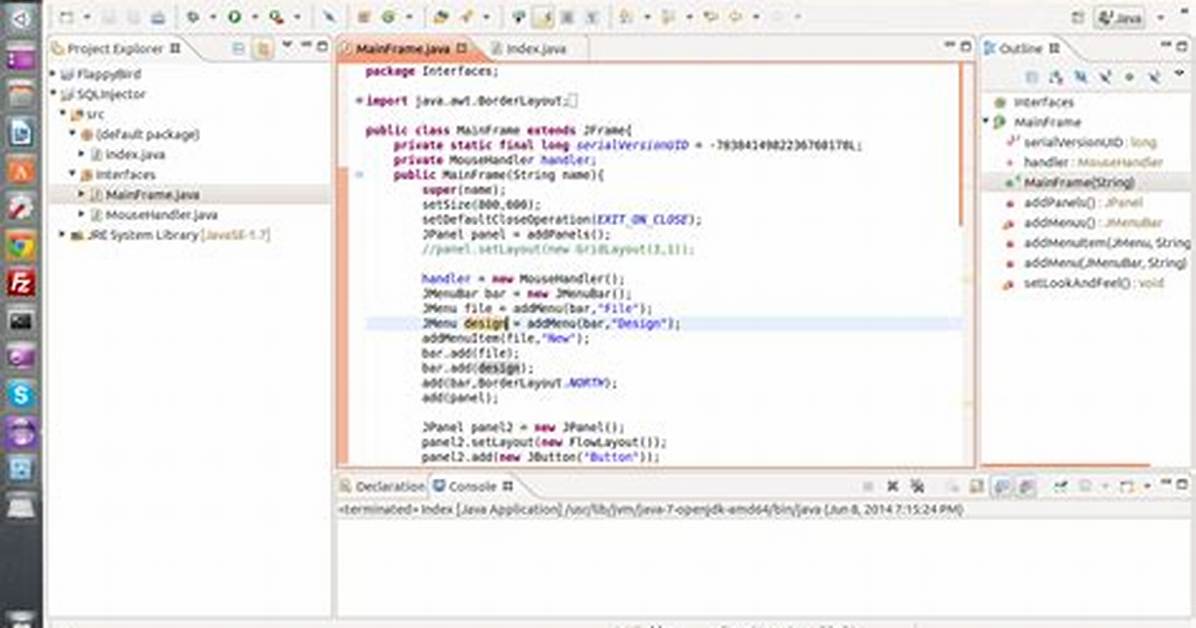Click the Print icon in toolbar

click(158, 17)
